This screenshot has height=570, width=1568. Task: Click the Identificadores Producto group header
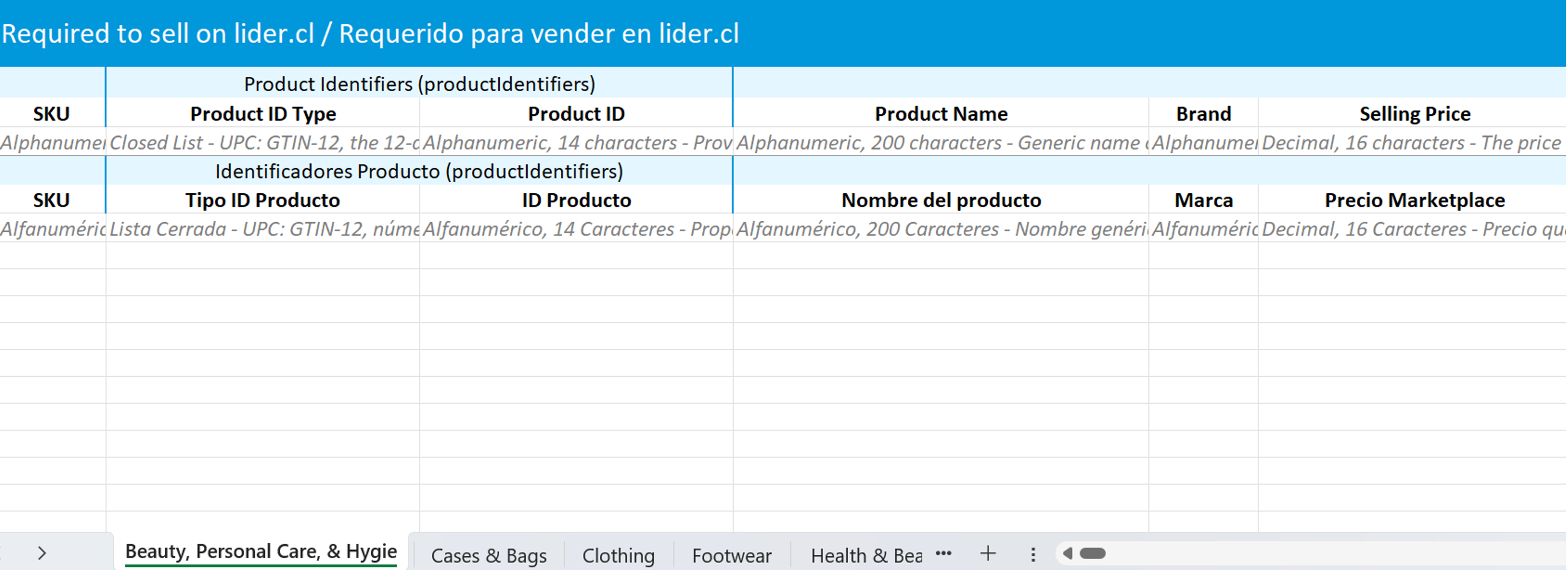point(420,171)
